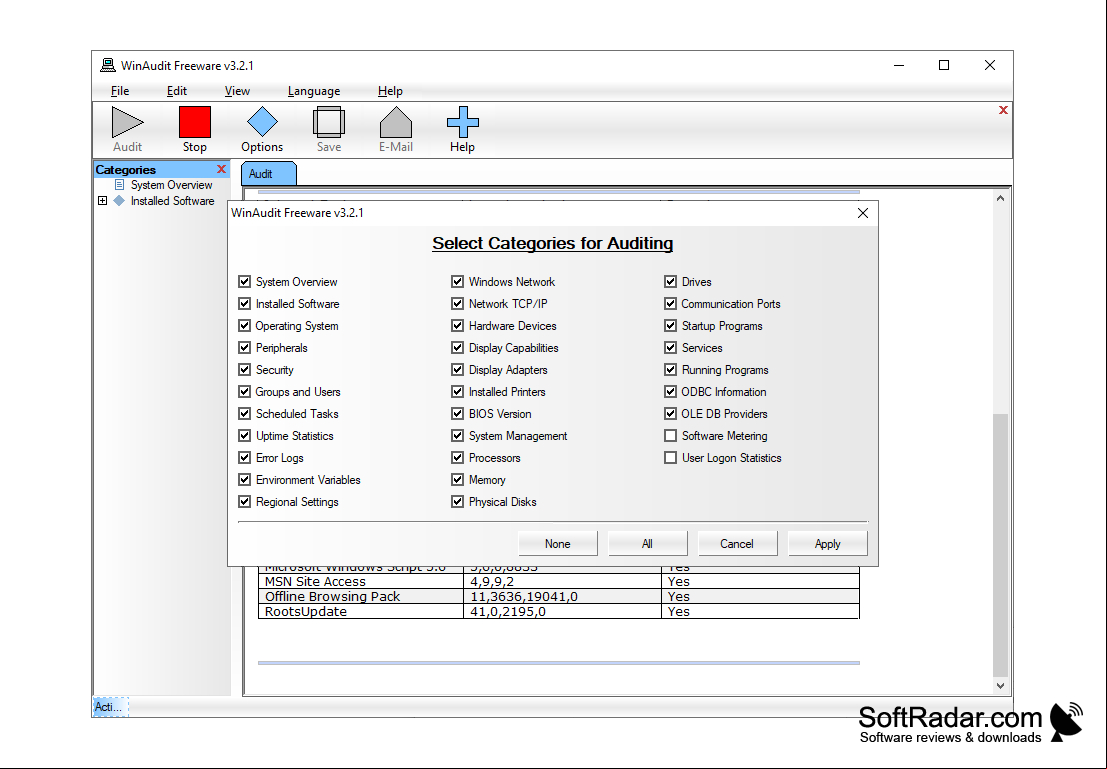Click the audit pane scroll down arrow

point(1000,685)
